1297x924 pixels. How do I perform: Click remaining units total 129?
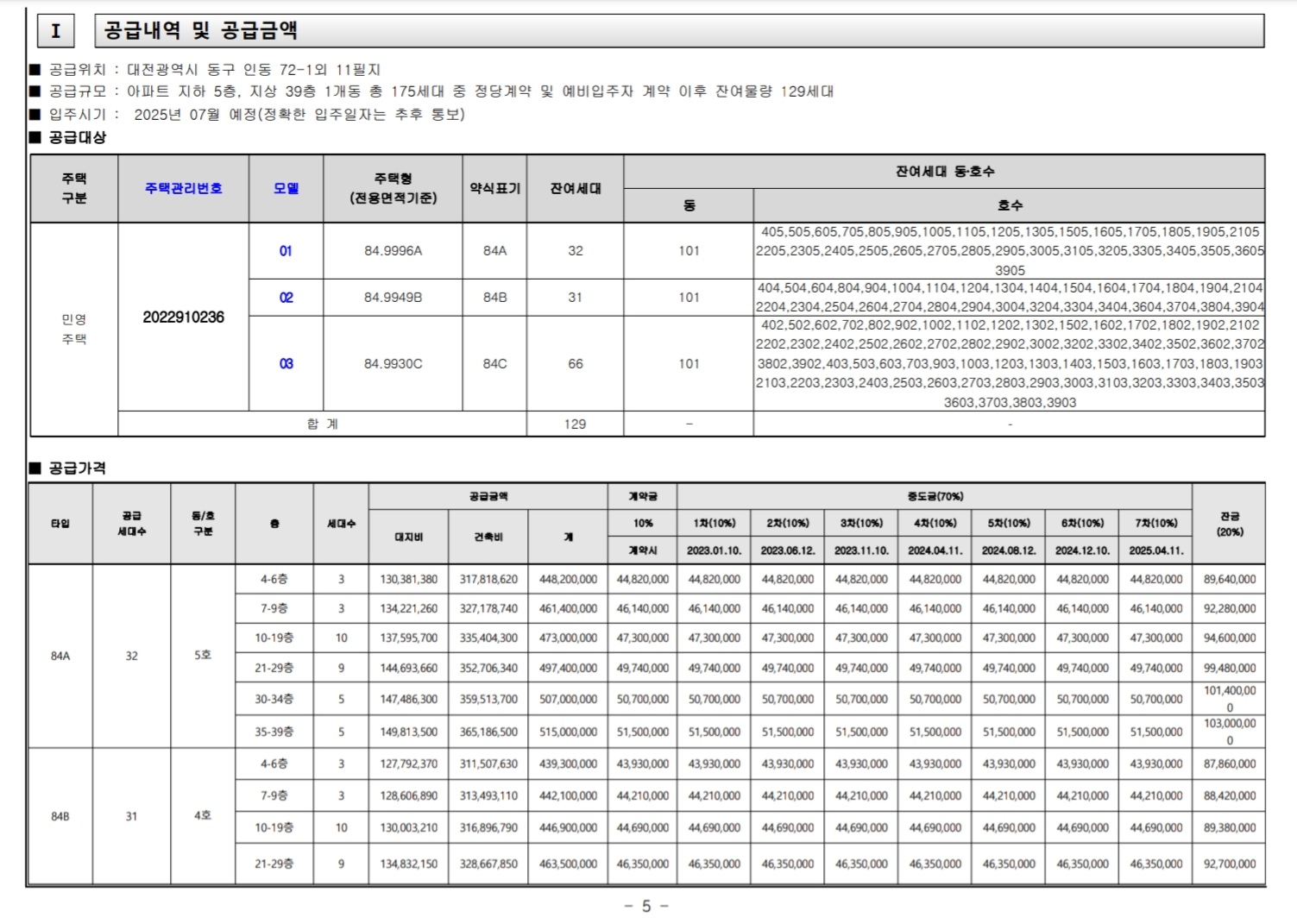click(x=575, y=424)
